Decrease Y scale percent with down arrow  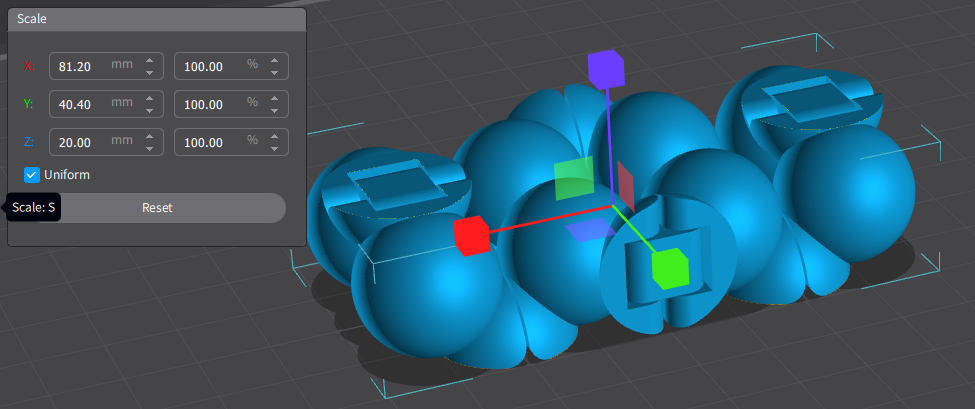274,111
